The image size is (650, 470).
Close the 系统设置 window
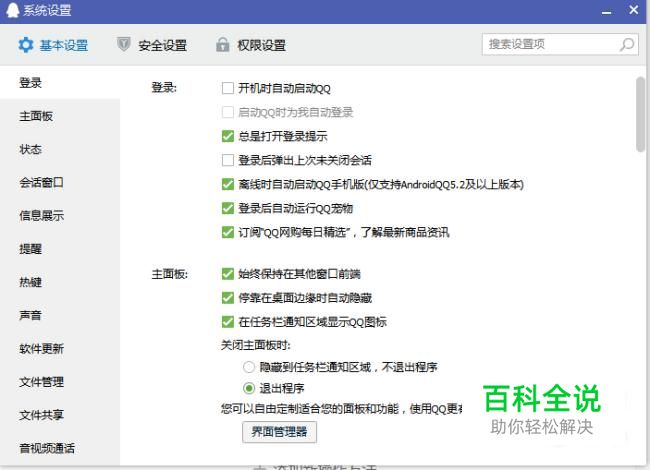pyautogui.click(x=635, y=10)
